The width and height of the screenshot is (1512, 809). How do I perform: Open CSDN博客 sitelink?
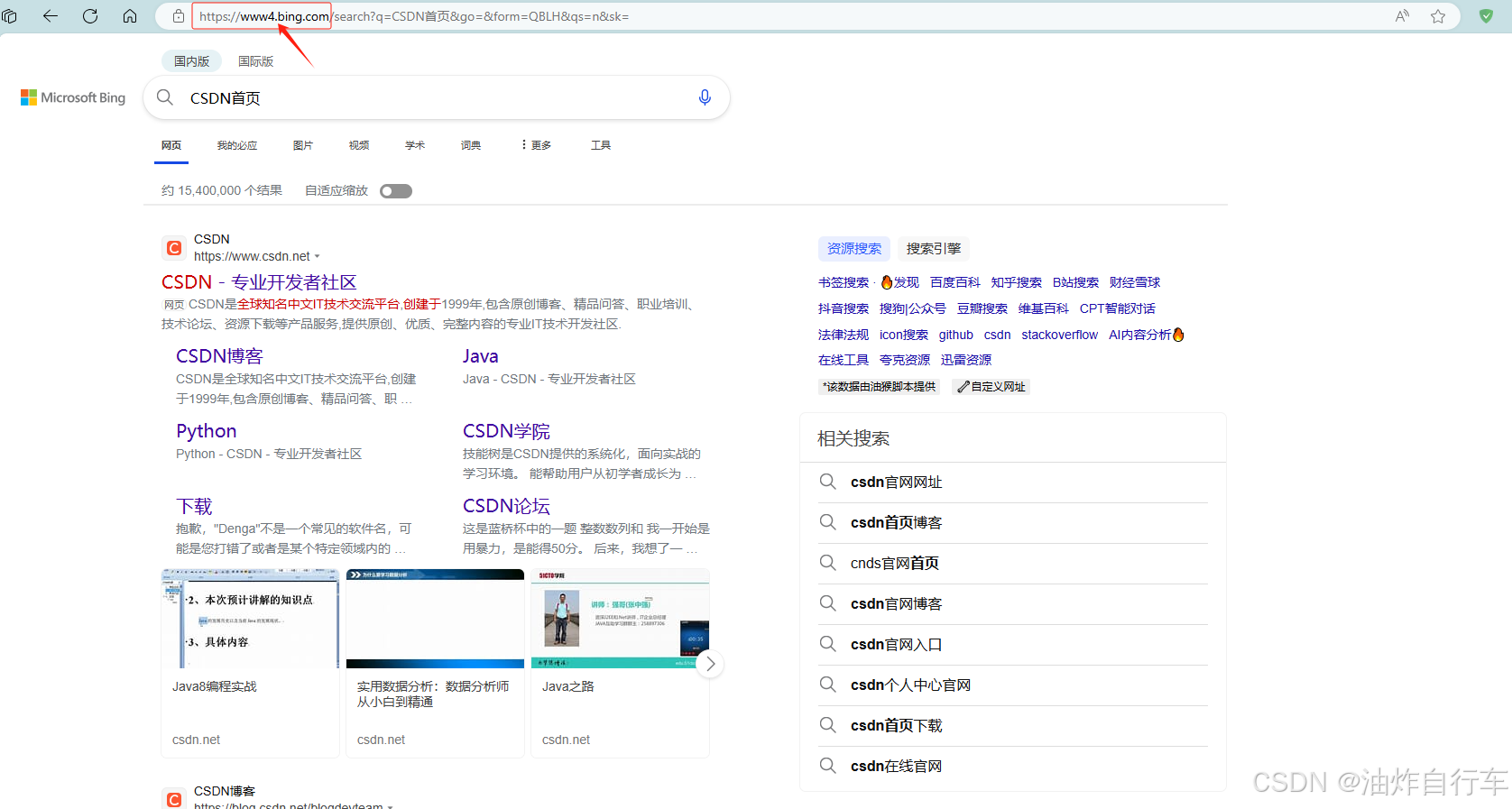point(219,356)
